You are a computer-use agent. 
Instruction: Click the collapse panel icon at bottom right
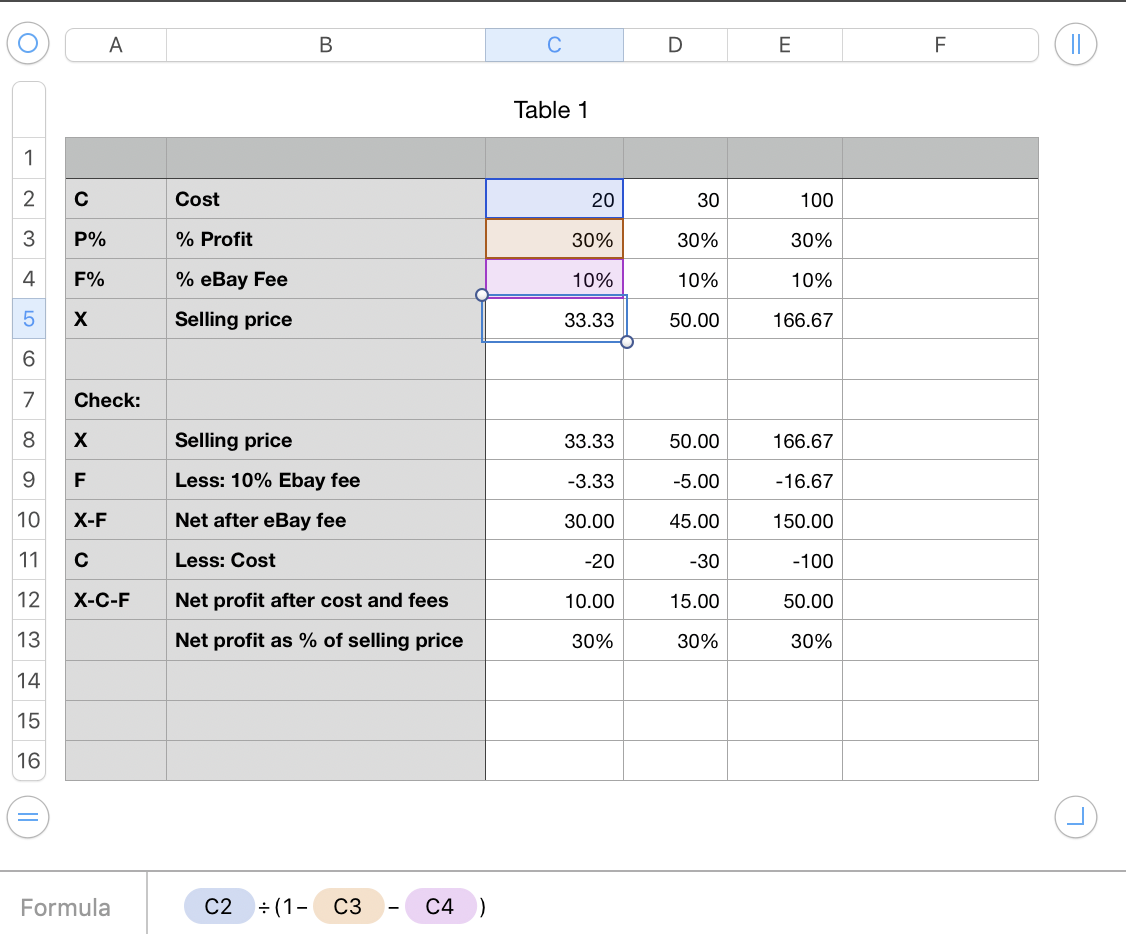1076,817
